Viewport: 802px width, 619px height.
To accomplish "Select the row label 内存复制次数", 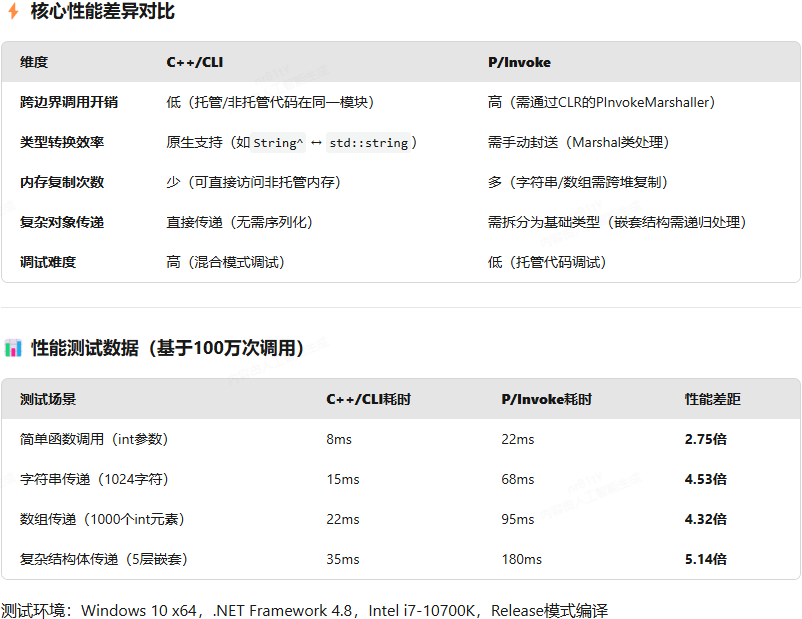I will coord(62,182).
